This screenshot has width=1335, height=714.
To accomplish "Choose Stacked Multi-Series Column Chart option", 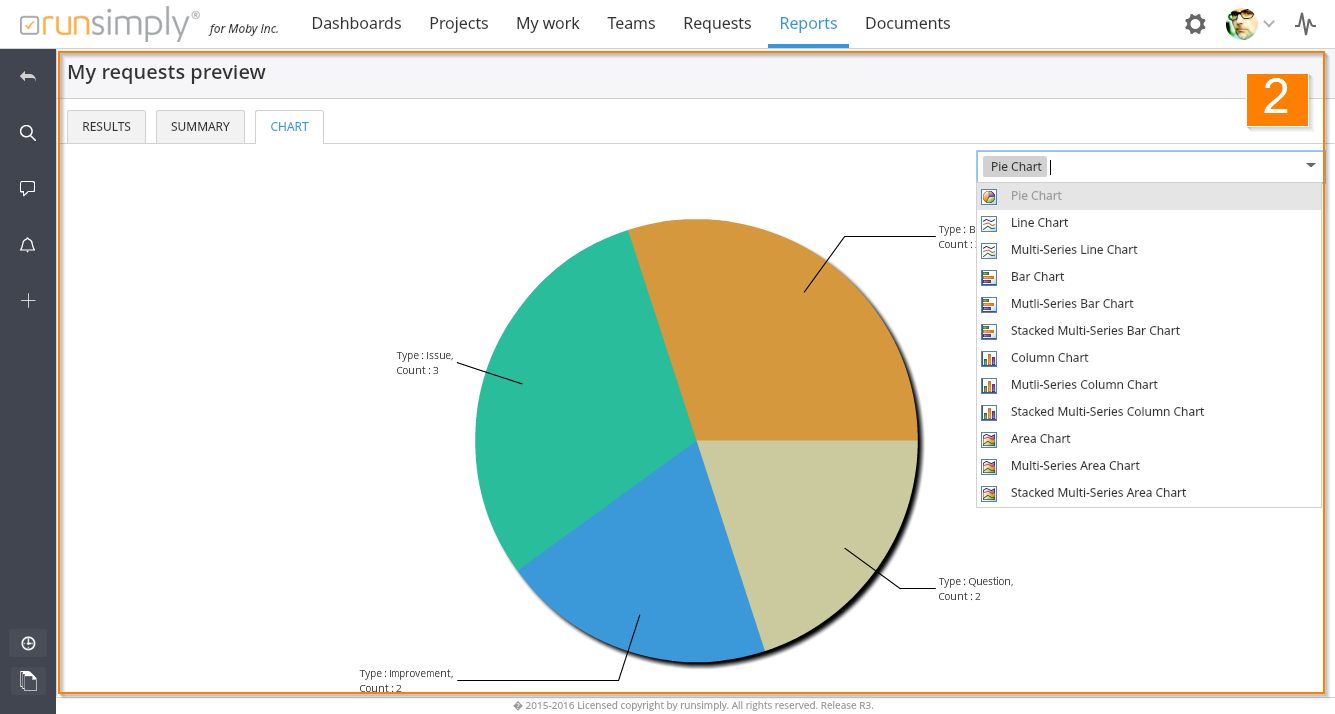I will pos(1107,412).
